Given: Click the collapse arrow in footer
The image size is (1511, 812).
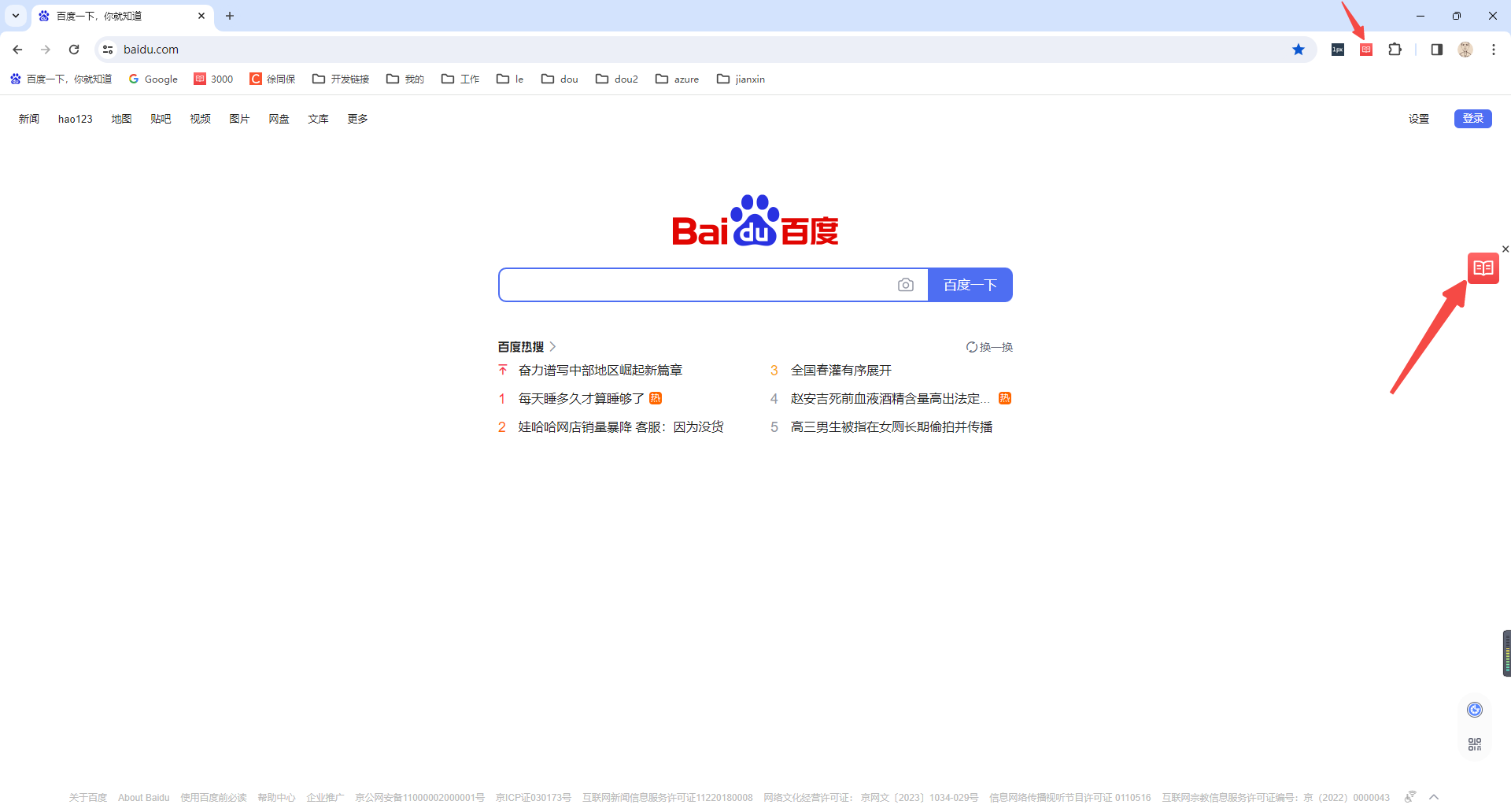Looking at the screenshot, I should [1434, 797].
